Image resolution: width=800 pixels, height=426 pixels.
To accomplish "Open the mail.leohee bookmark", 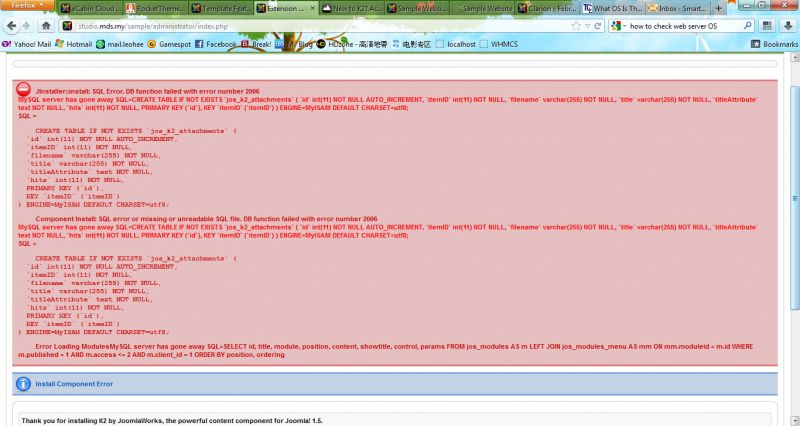I will [120, 44].
